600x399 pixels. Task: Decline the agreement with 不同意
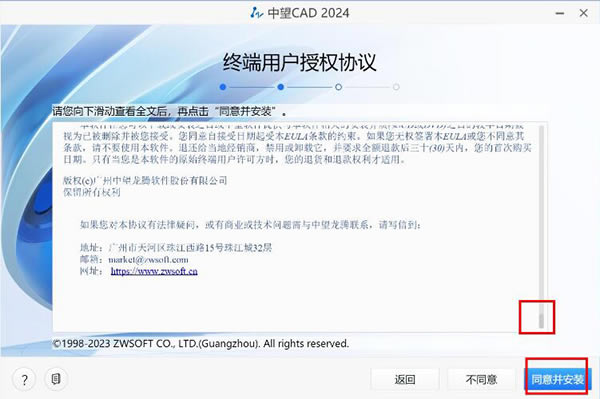481,379
